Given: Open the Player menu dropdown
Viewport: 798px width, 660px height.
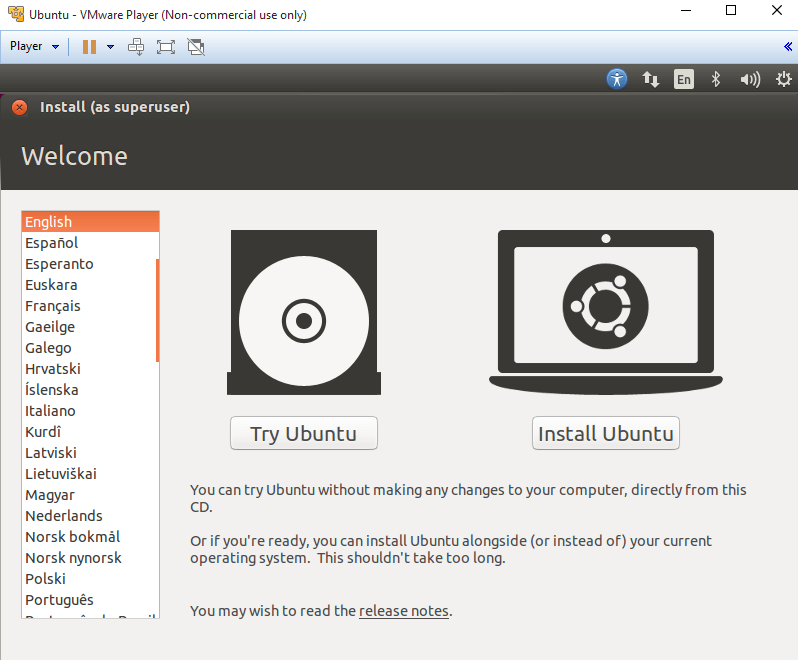Looking at the screenshot, I should coord(34,46).
